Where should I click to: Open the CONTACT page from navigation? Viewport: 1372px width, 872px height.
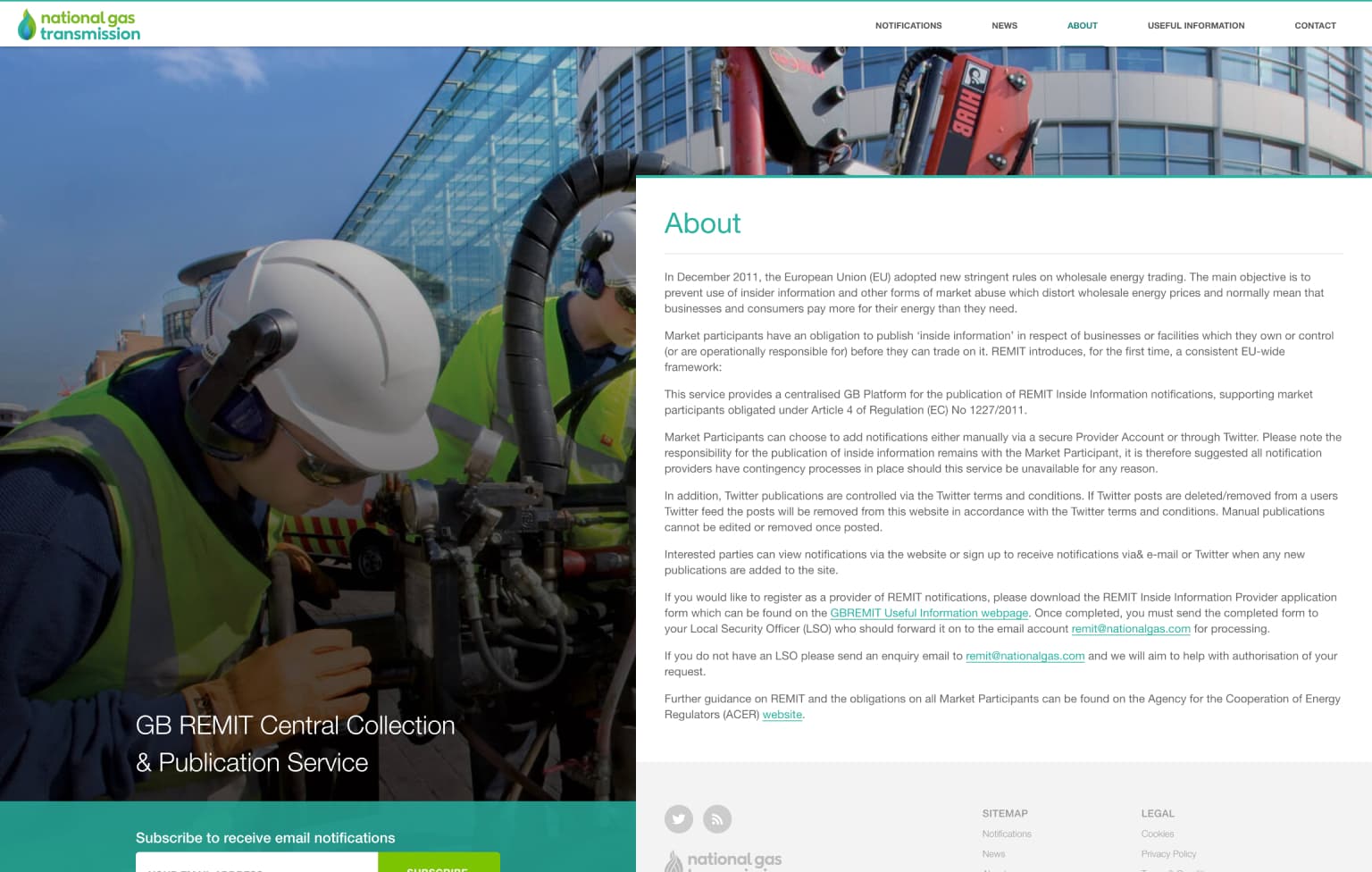tap(1315, 26)
